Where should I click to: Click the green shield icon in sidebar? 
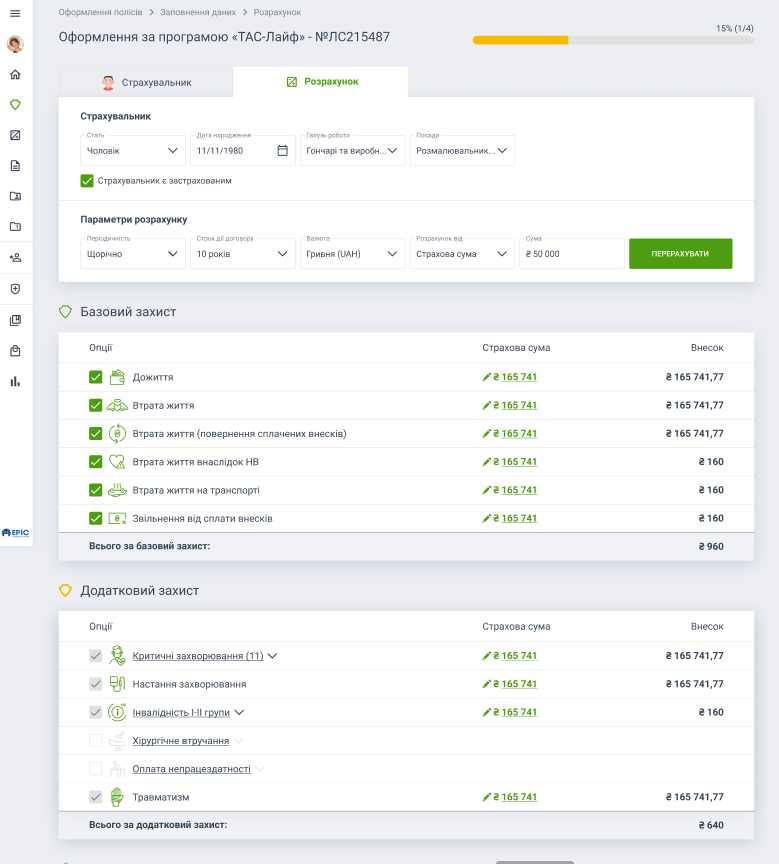tap(15, 105)
